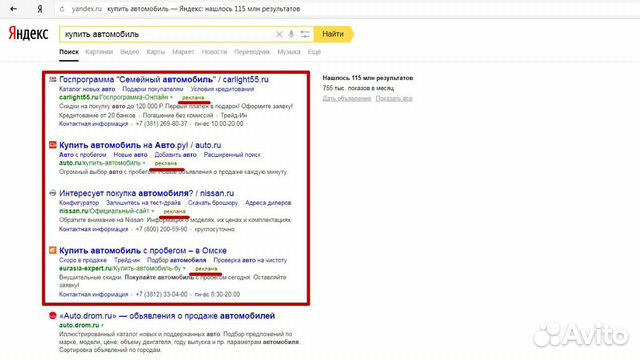Click green auto.drom.ru URL
The image size is (640, 360).
click(79, 325)
